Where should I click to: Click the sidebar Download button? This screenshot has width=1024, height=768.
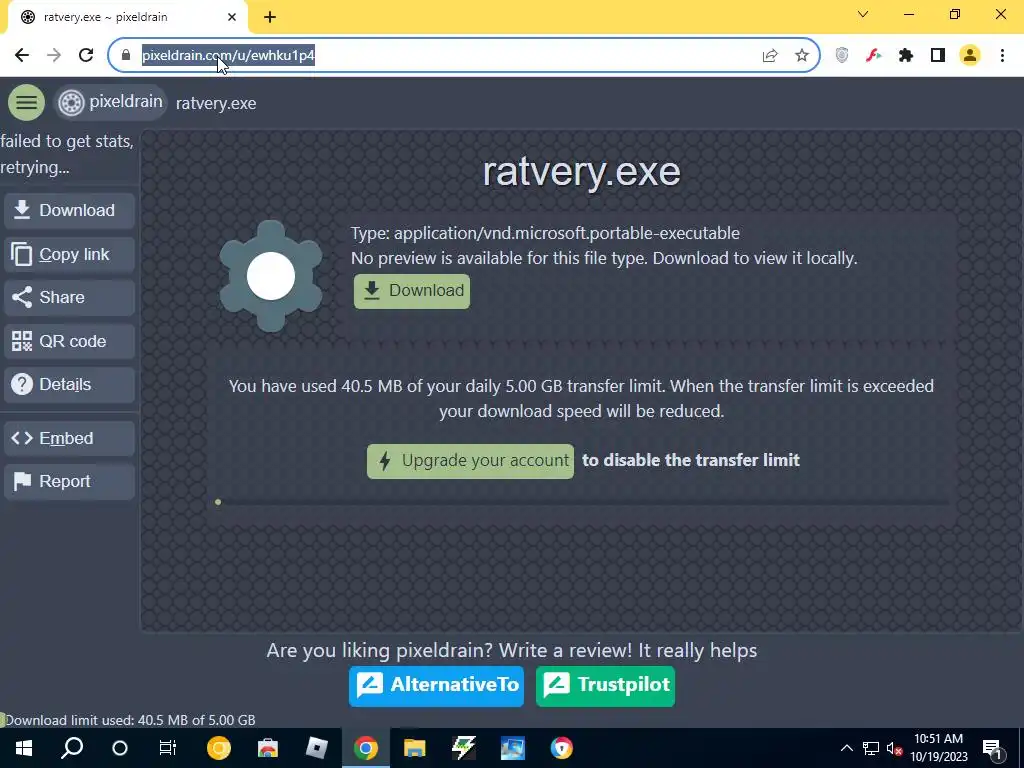pos(69,210)
